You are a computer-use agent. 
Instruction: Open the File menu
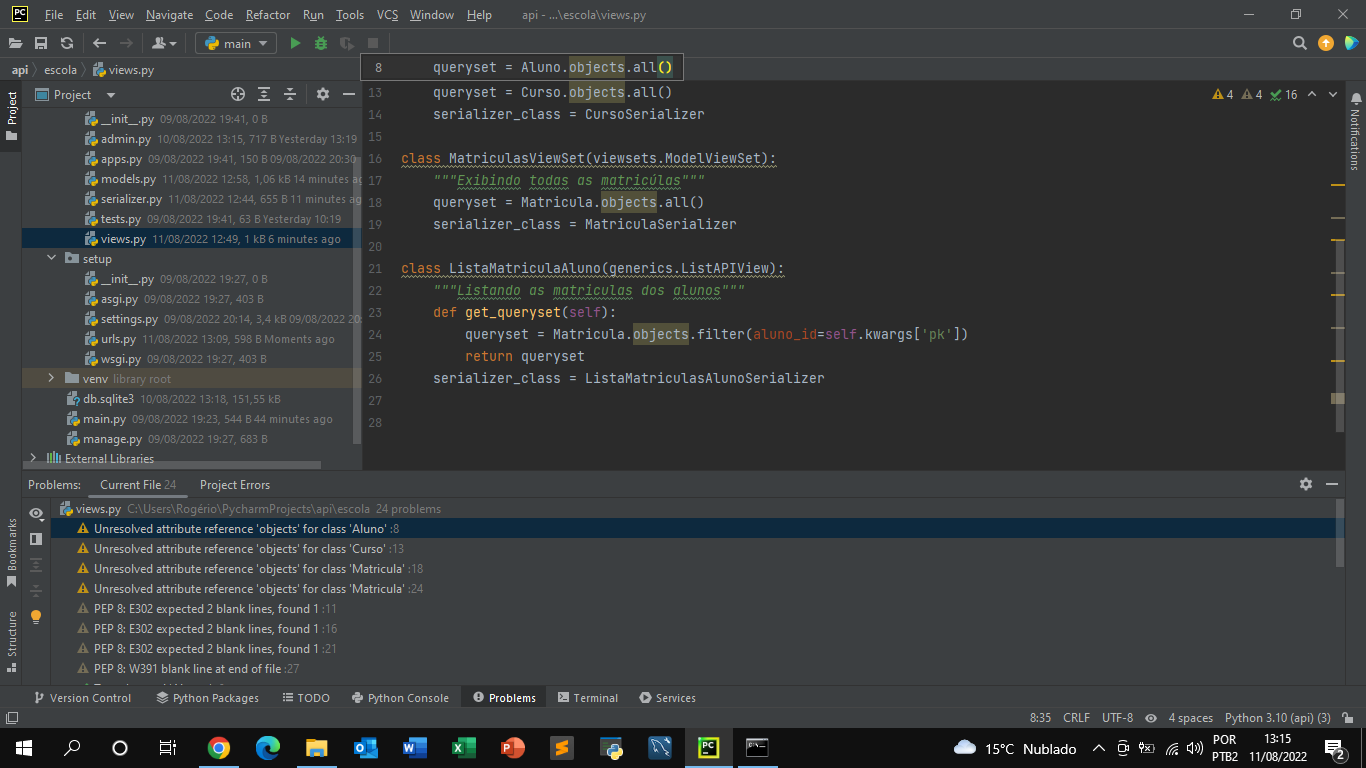(x=54, y=15)
